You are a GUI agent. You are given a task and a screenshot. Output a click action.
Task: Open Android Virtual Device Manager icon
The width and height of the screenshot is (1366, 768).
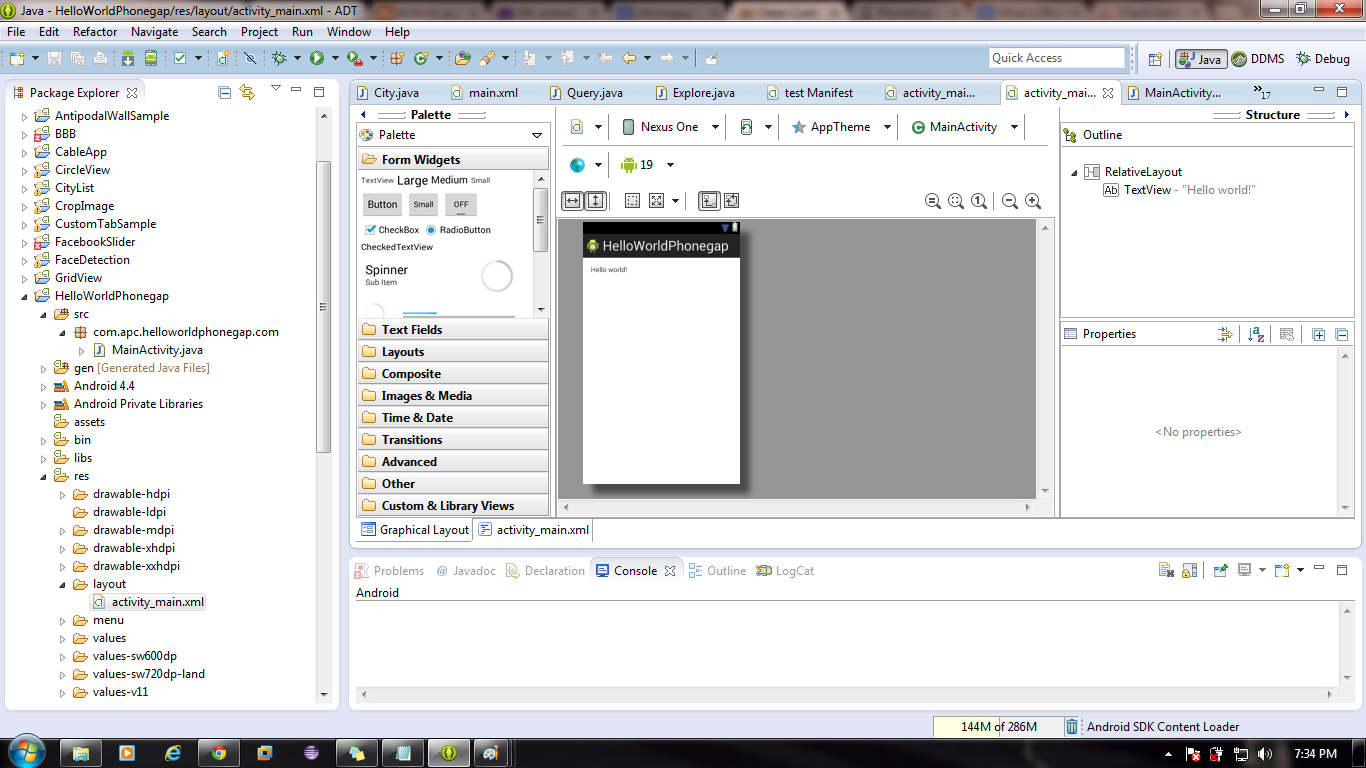[x=151, y=58]
